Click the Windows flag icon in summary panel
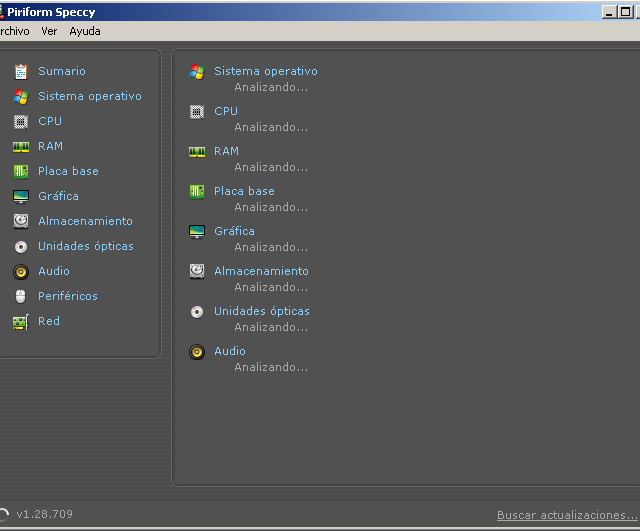 [x=197, y=72]
